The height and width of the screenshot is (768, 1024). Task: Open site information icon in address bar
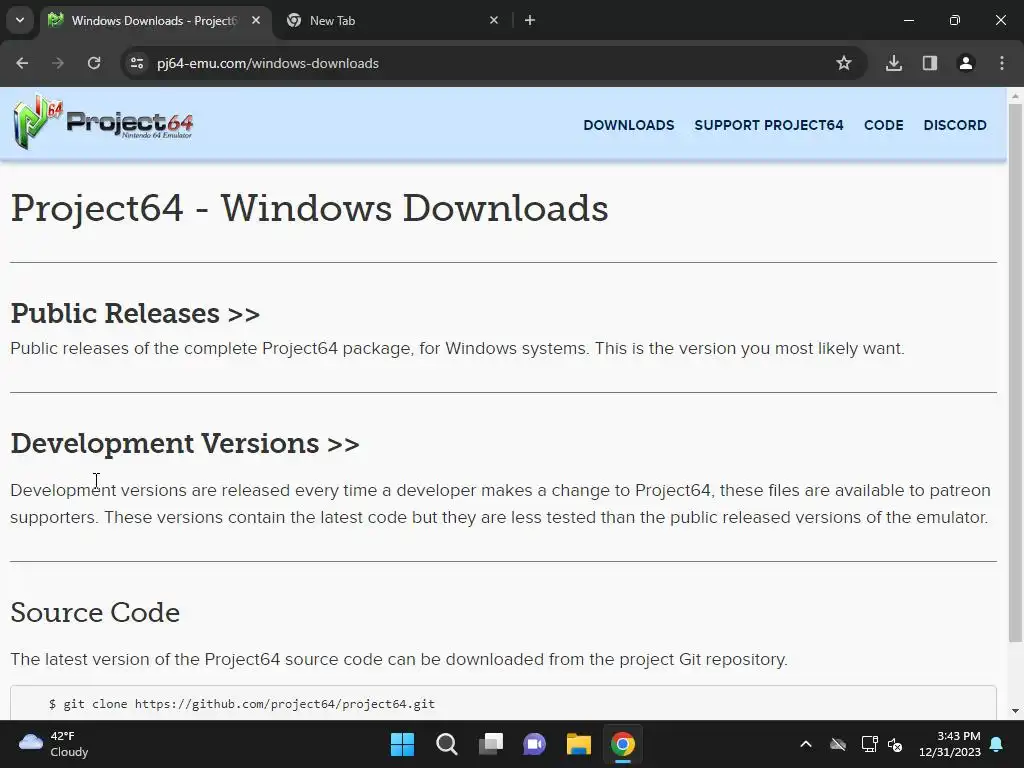coord(137,63)
